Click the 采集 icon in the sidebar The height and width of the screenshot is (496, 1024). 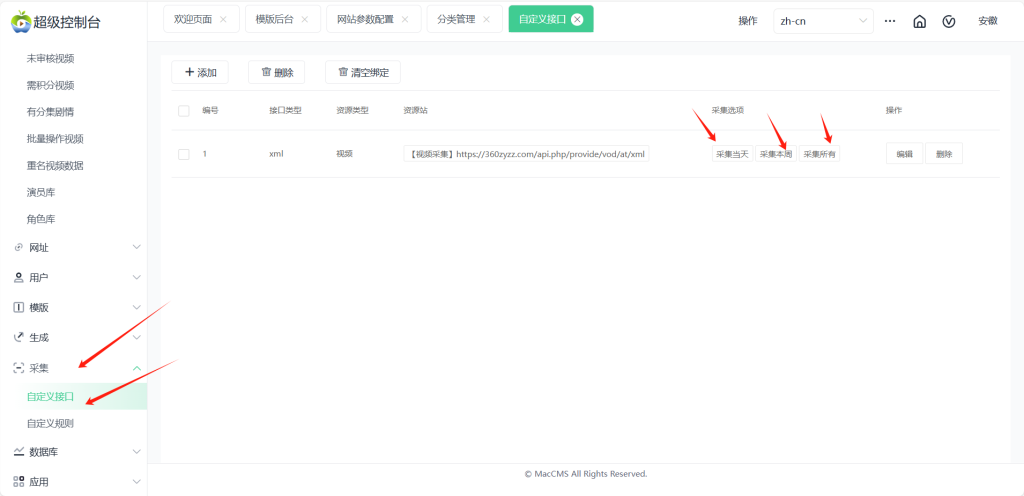(18, 368)
